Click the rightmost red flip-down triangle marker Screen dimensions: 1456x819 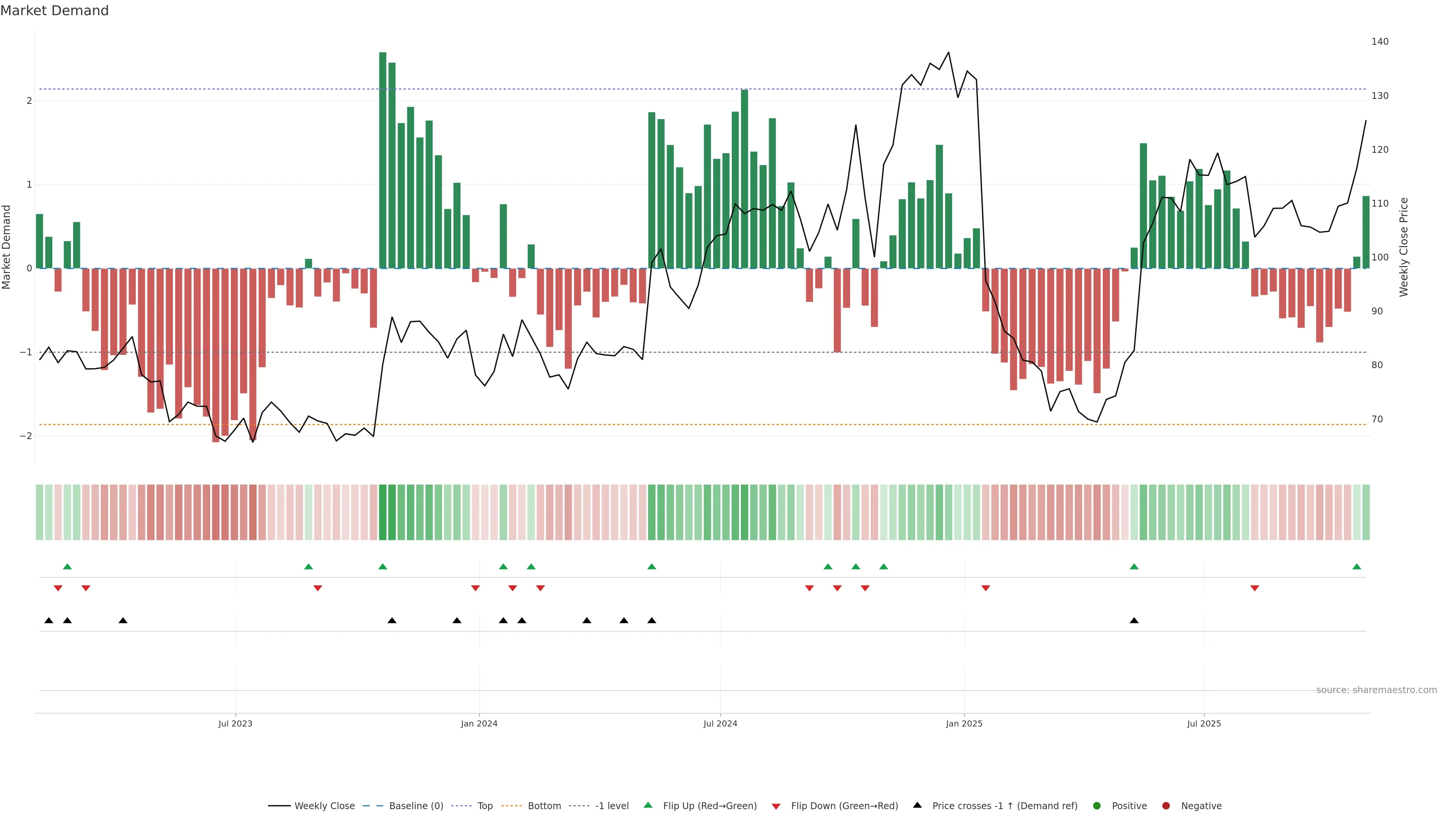click(x=1255, y=588)
